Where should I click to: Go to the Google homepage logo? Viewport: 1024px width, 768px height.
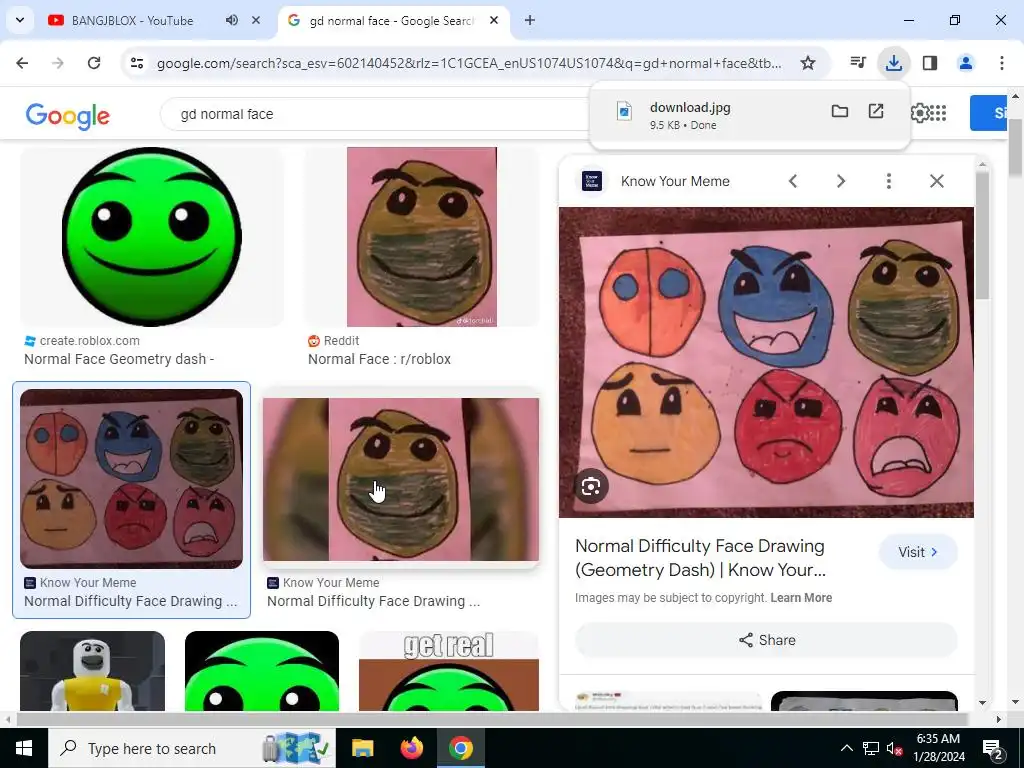pos(67,115)
